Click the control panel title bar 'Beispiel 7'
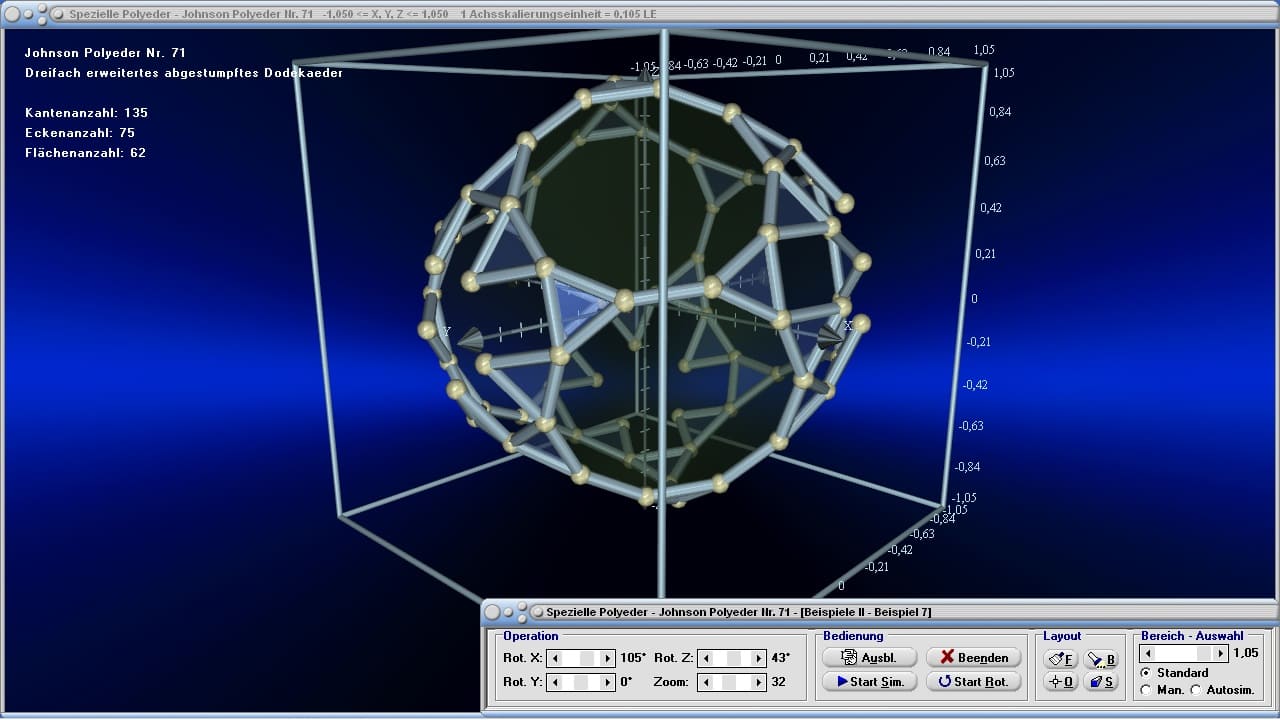 click(x=739, y=612)
